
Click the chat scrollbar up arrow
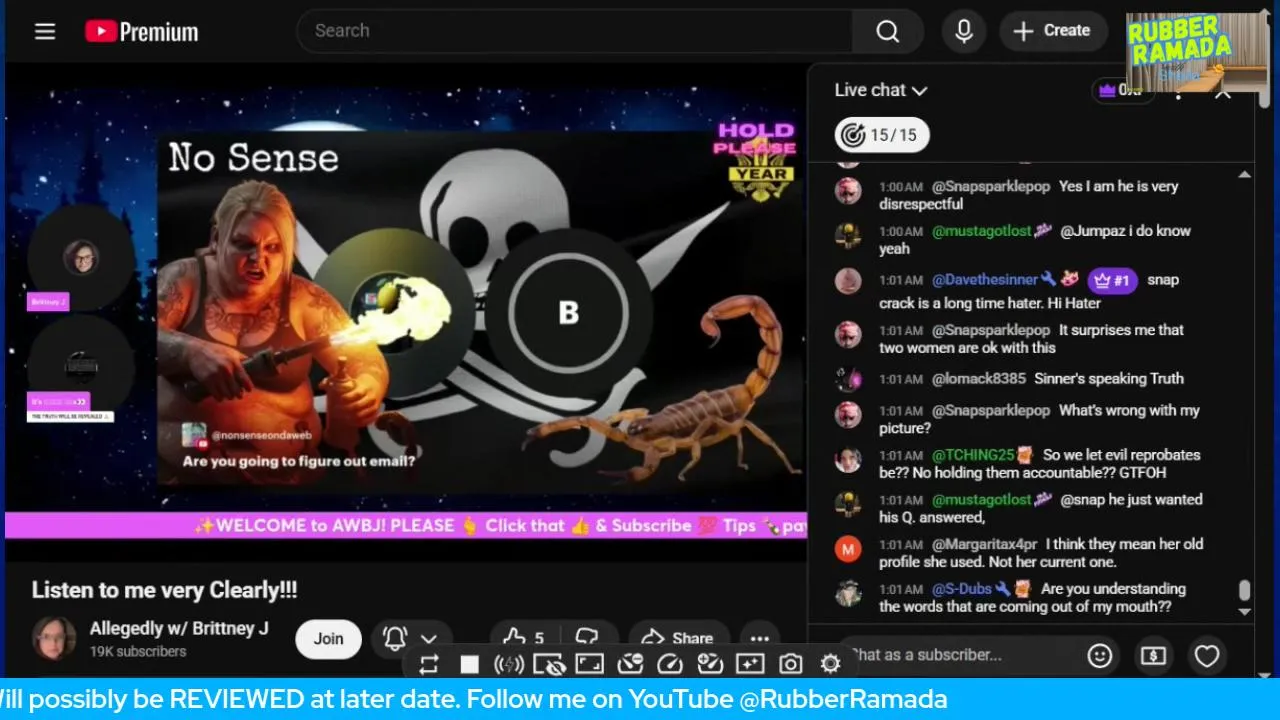pos(1244,174)
